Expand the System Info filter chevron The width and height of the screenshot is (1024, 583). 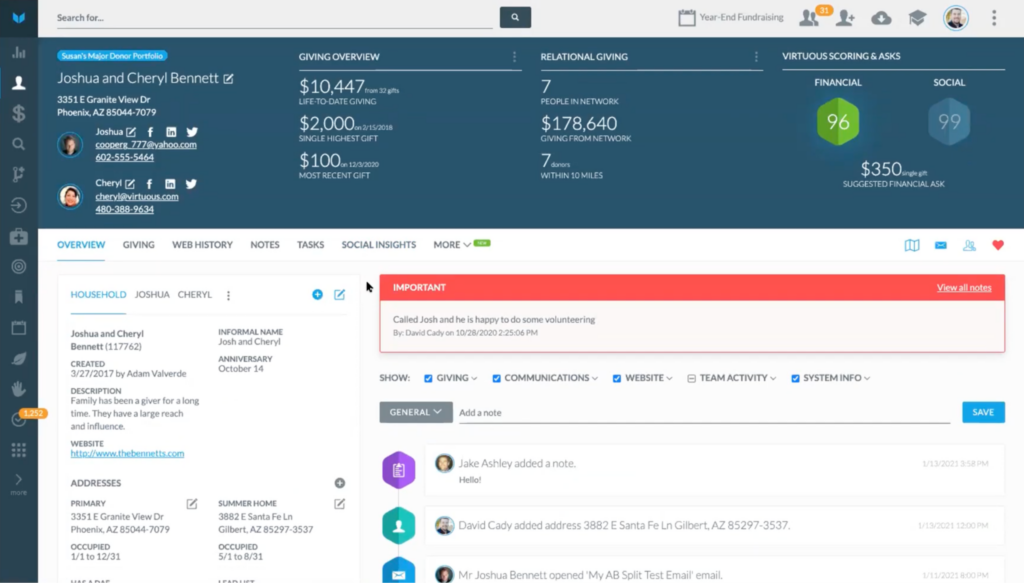867,379
